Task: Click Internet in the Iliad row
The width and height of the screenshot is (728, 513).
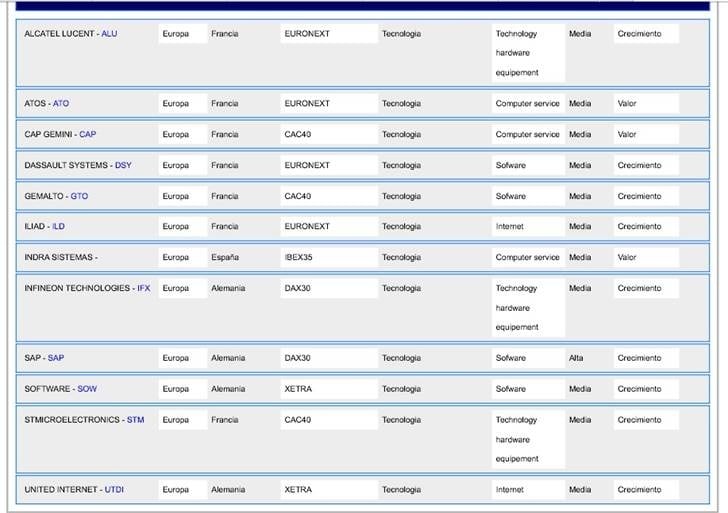Action: click(x=509, y=227)
